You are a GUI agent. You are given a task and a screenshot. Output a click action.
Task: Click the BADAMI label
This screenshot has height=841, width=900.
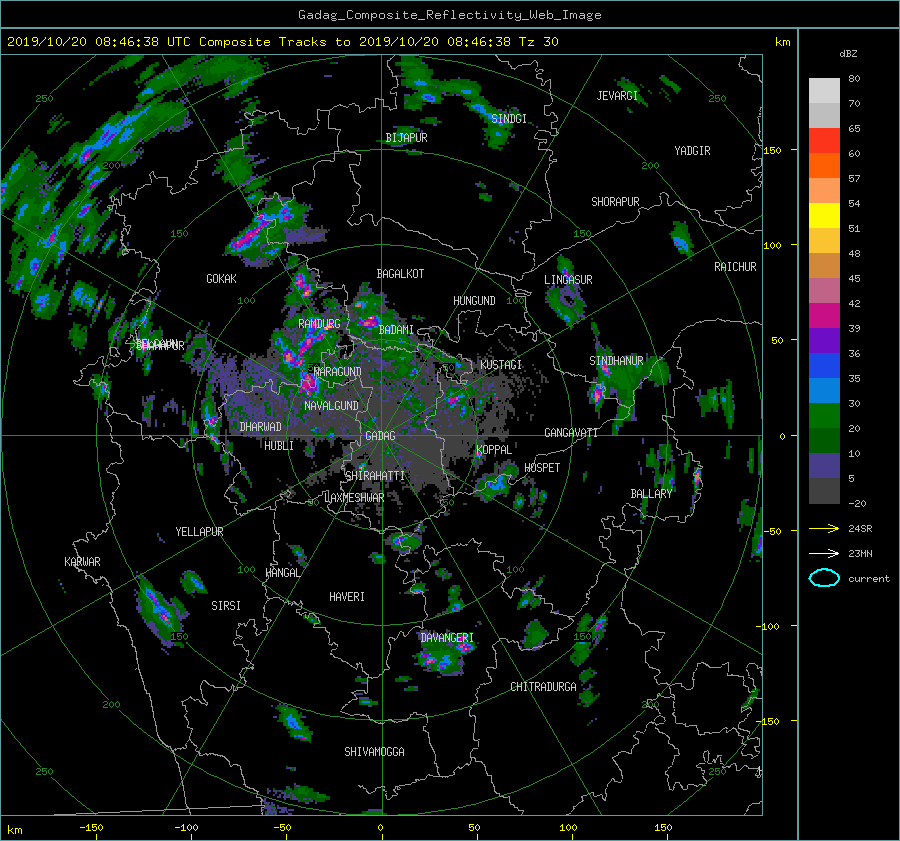396,330
